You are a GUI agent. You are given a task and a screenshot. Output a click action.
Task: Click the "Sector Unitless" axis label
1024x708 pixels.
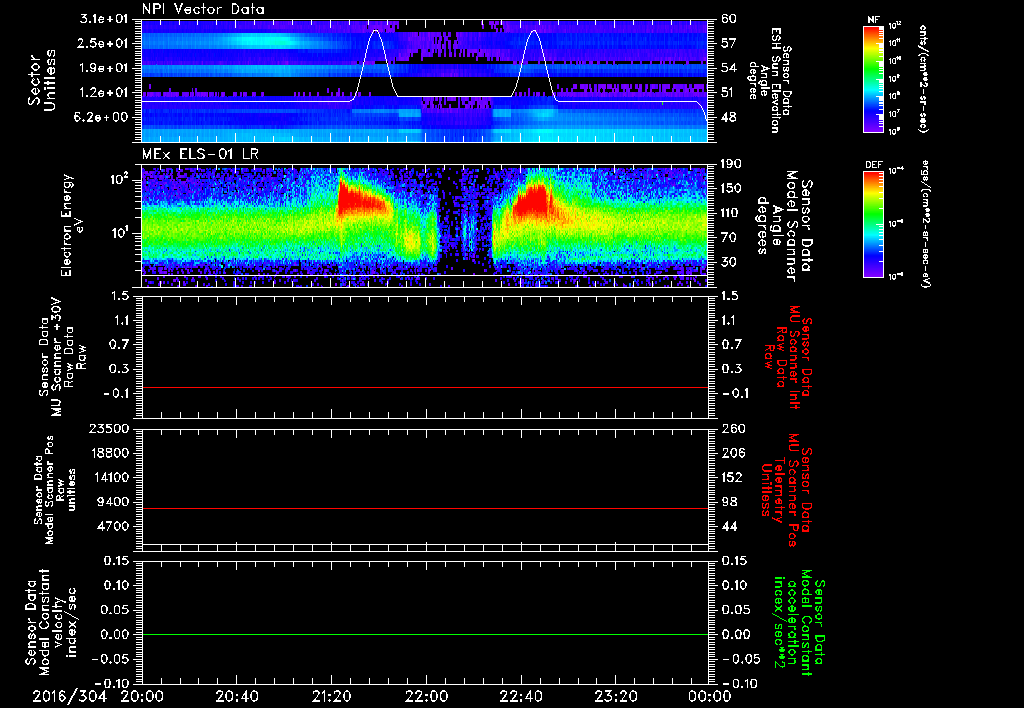coord(42,80)
